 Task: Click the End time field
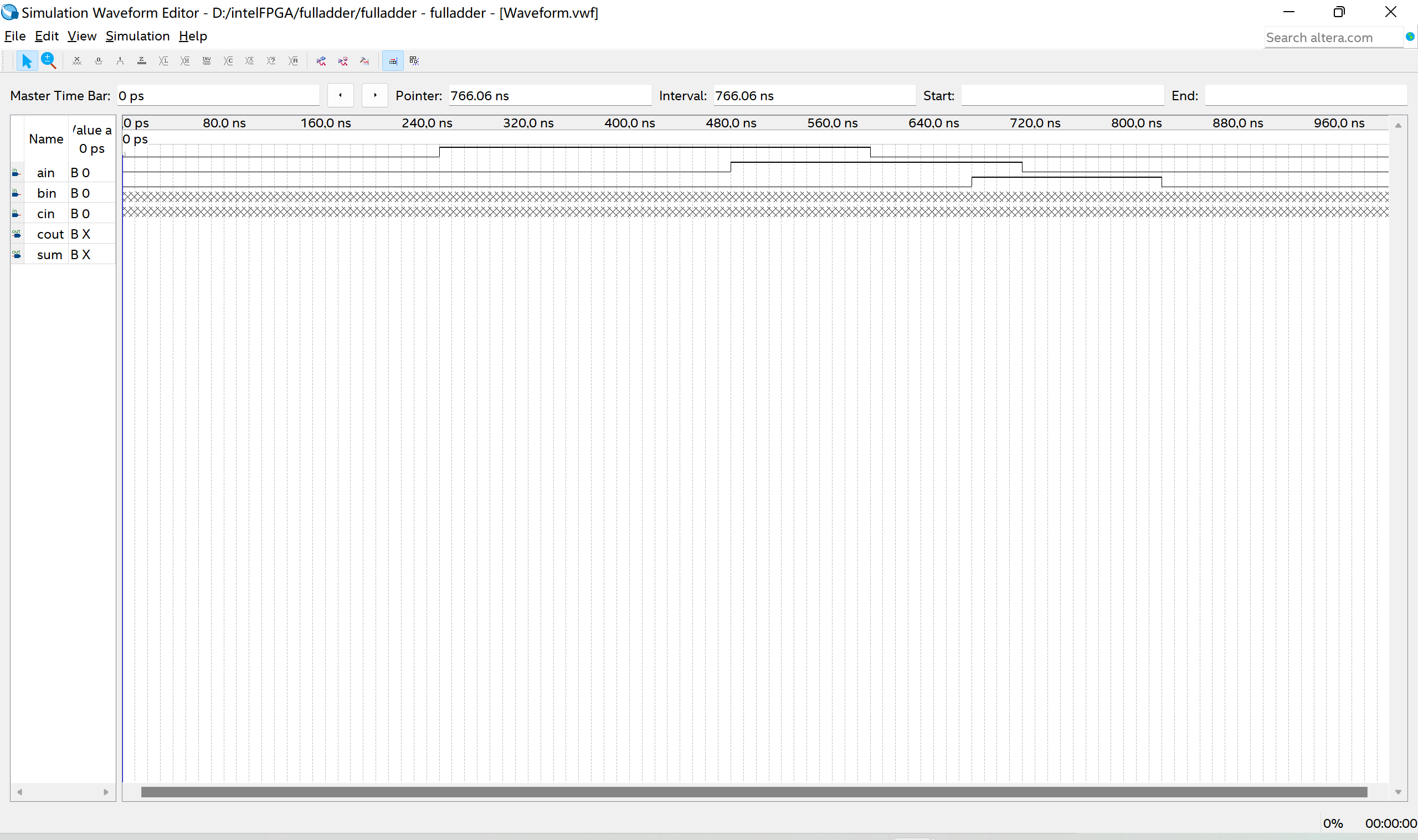(1306, 96)
